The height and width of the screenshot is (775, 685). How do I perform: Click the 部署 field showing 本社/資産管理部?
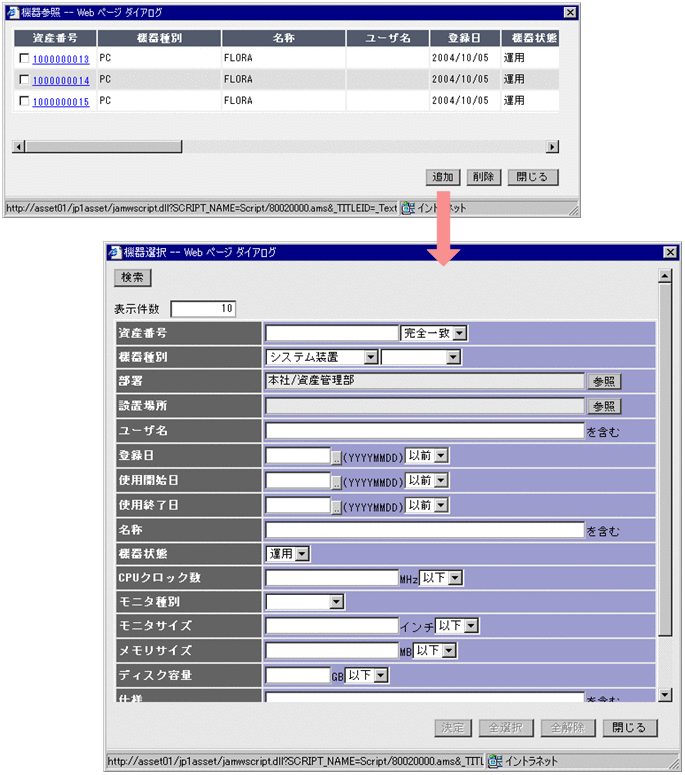(x=425, y=381)
